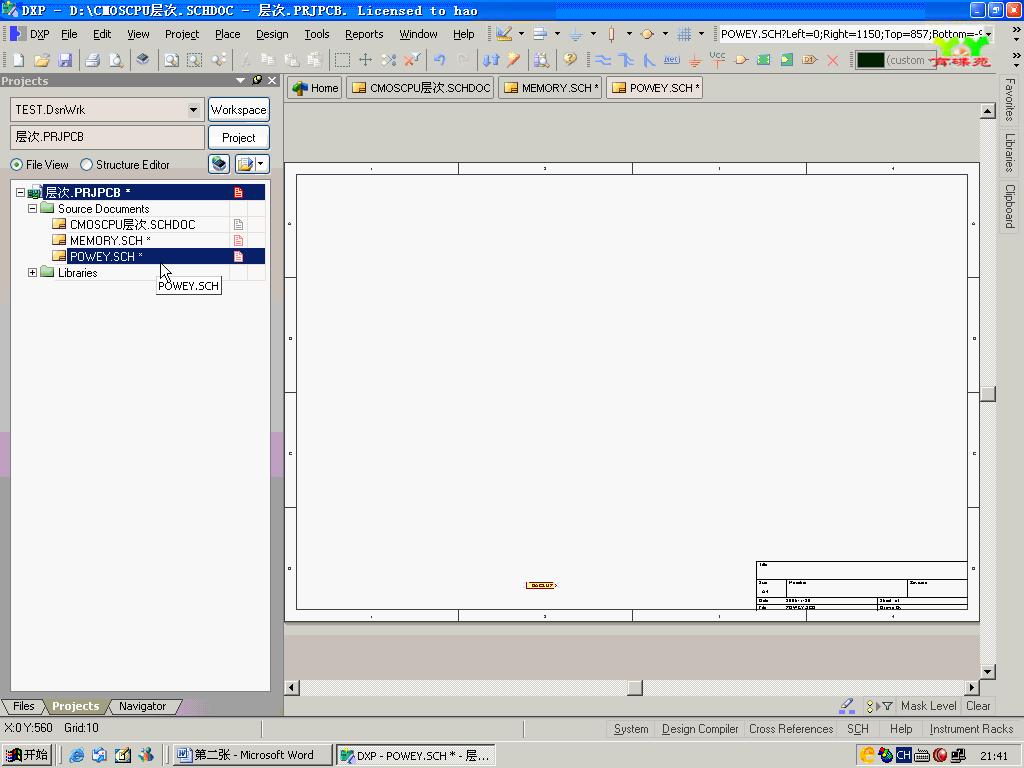The height and width of the screenshot is (768, 1024).
Task: Activate the move selection cross icon
Action: click(x=365, y=60)
